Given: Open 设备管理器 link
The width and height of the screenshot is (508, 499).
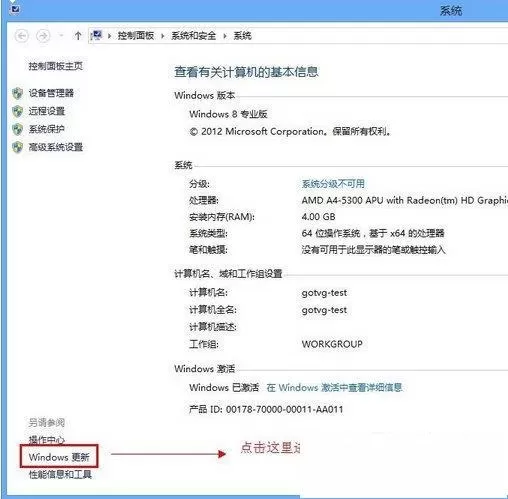Looking at the screenshot, I should (51, 93).
